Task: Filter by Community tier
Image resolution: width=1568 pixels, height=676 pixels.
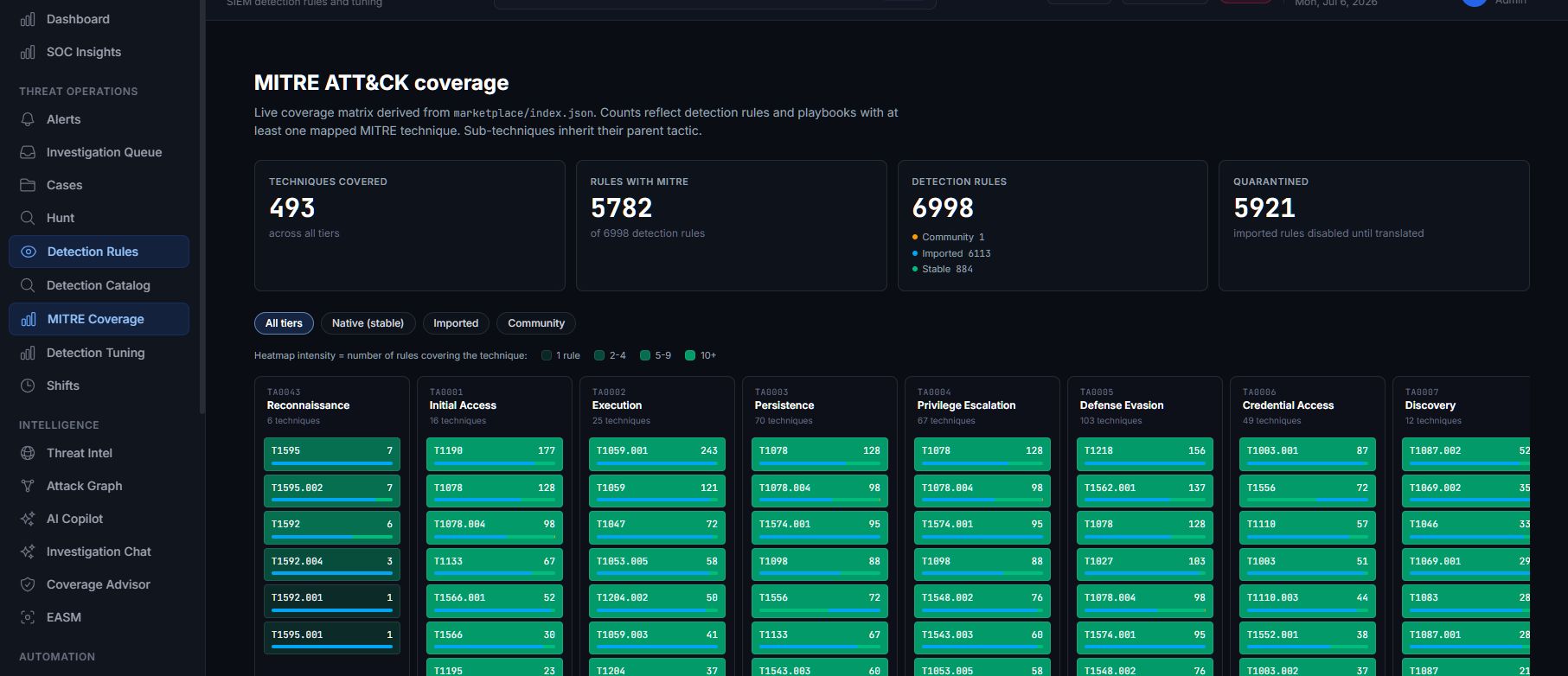Action: coord(536,323)
